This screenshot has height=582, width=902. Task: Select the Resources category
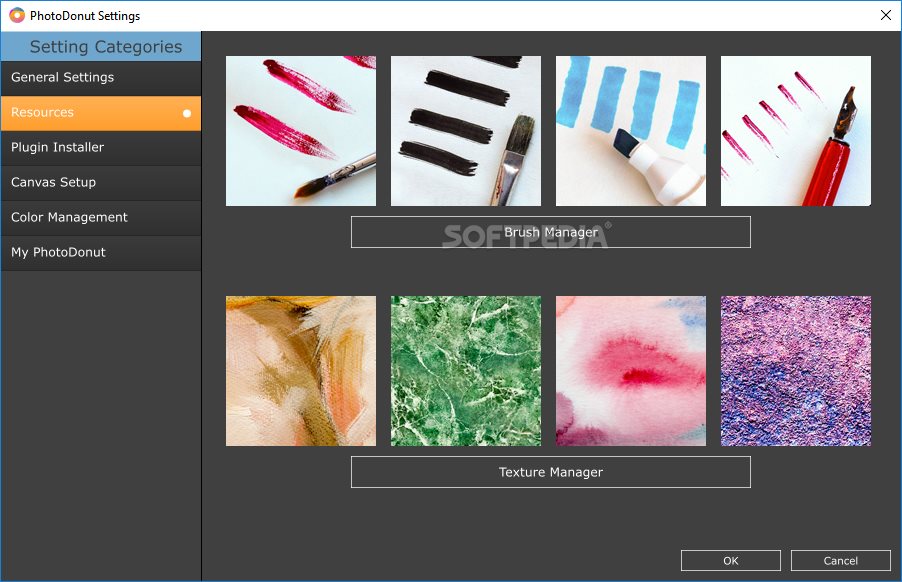click(101, 113)
